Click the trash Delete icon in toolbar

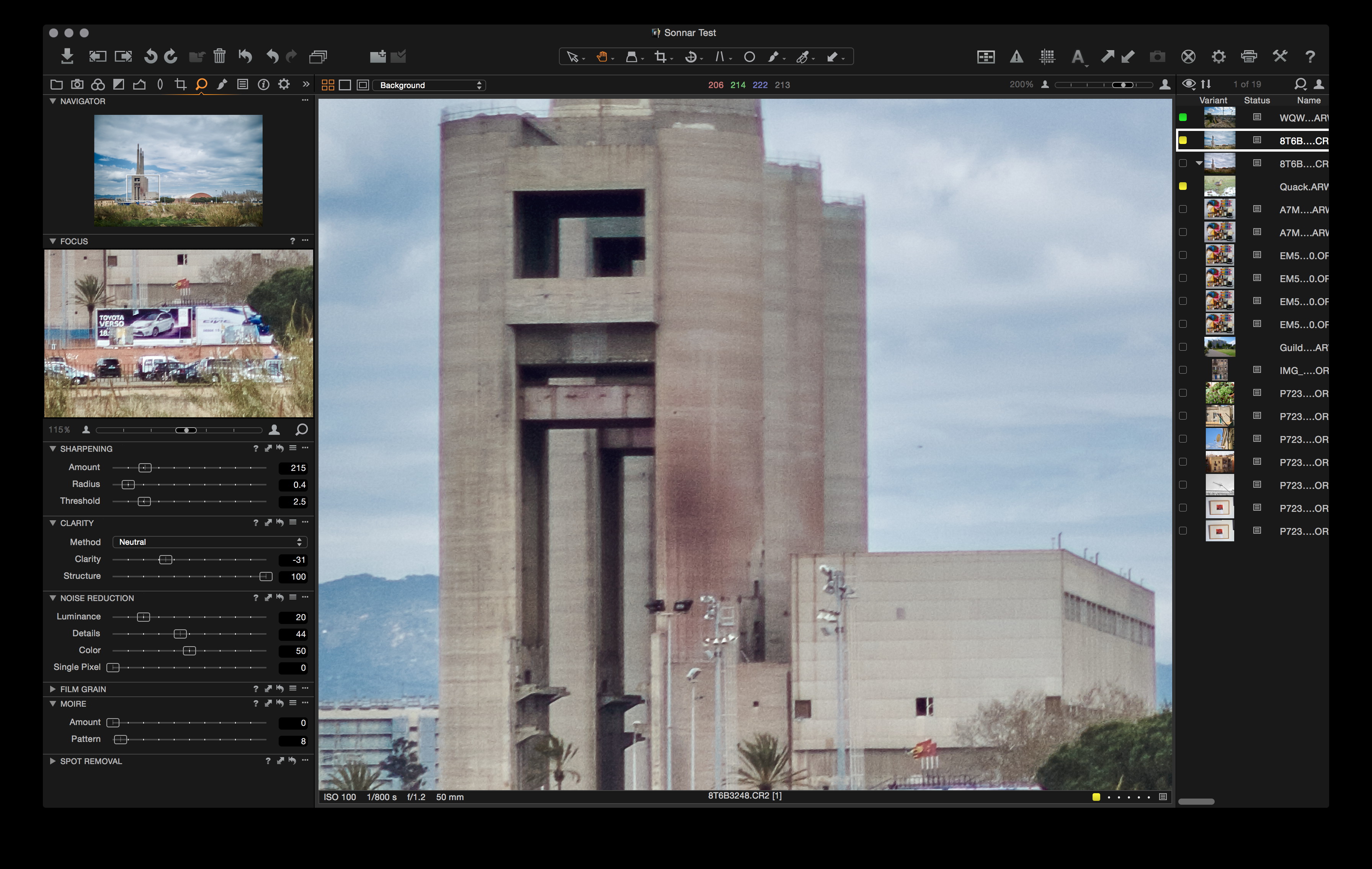tap(219, 56)
